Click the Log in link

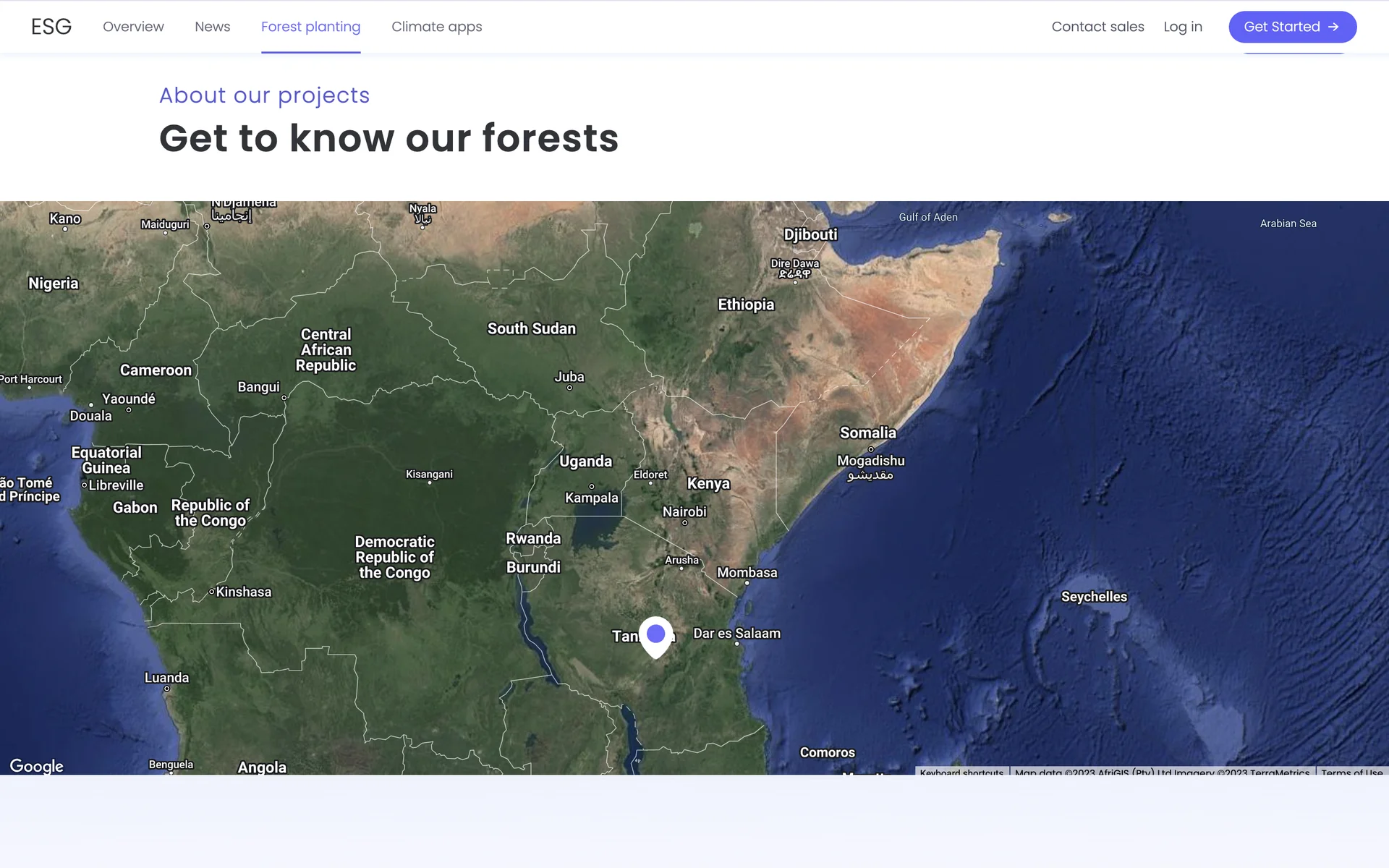[1182, 27]
